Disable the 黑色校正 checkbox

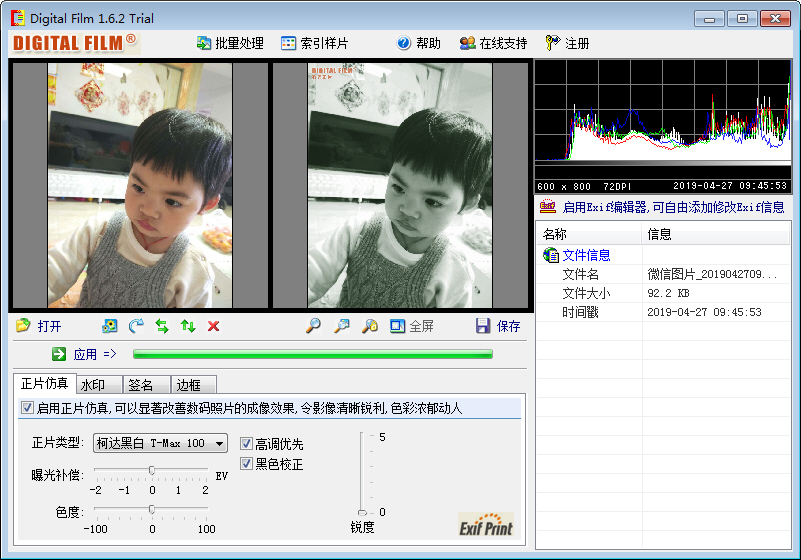(x=246, y=464)
